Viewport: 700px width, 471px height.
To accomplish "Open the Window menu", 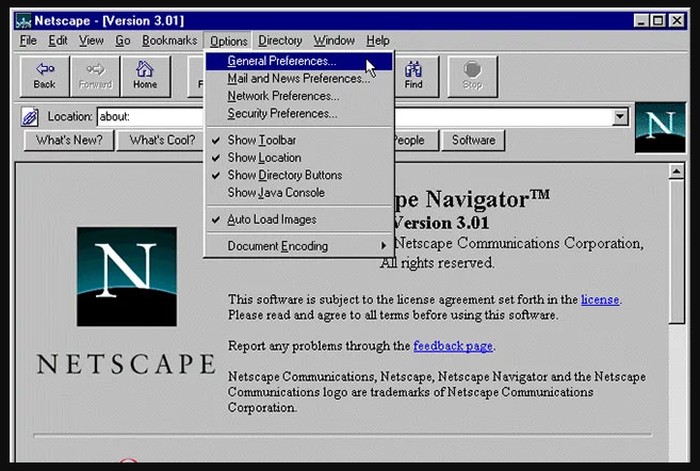I will 334,41.
